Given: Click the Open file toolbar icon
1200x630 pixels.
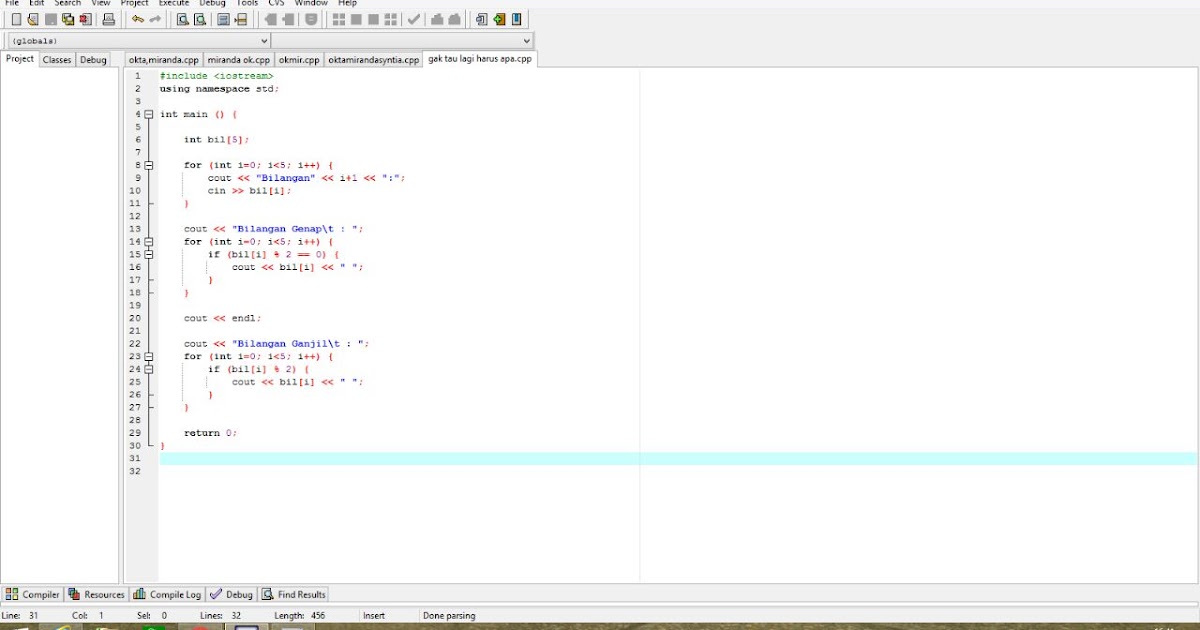Looking at the screenshot, I should click(x=33, y=19).
